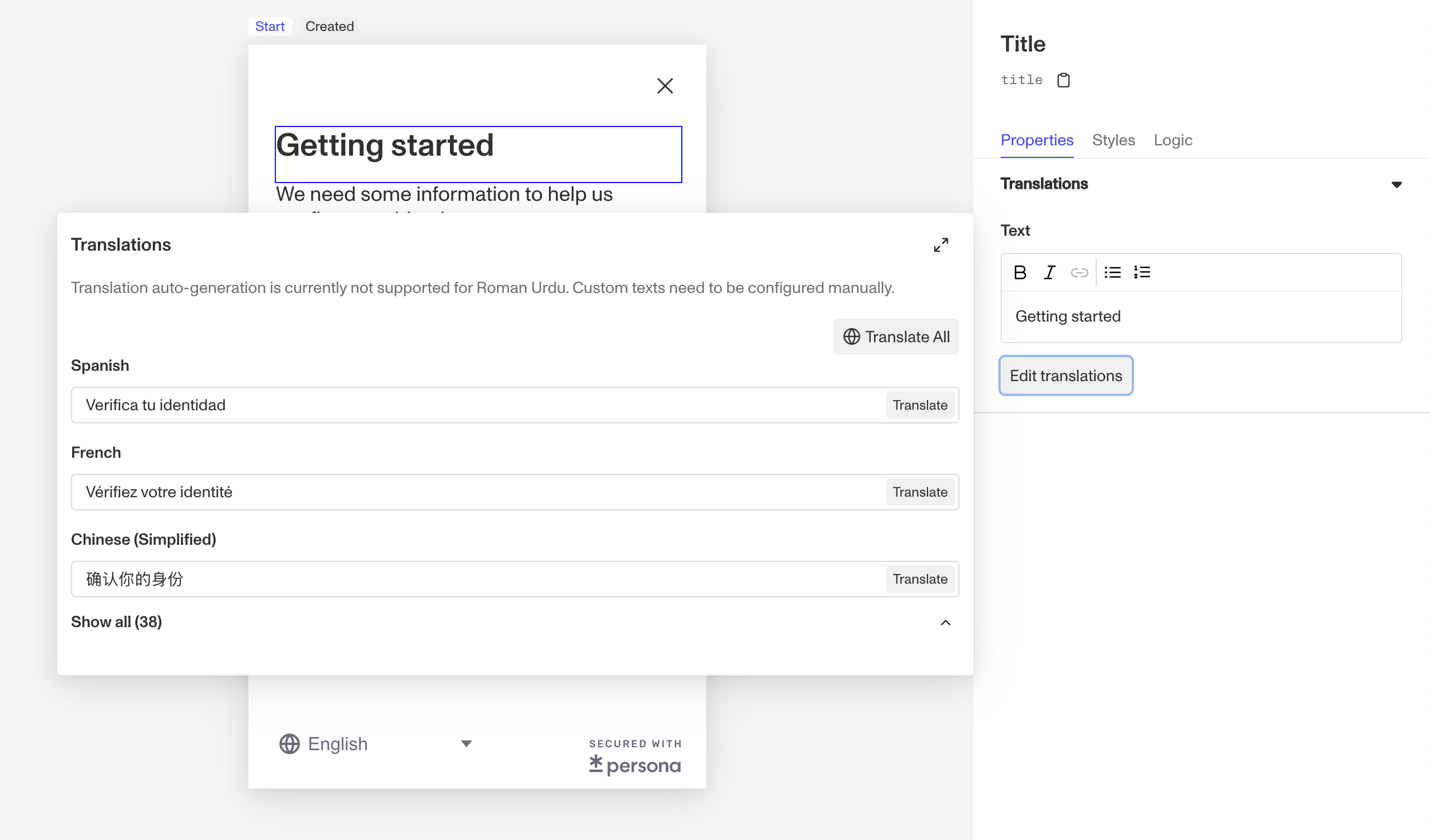Expand the Translations dialog to fullscreen
Screen dimensions: 1430x840
tap(941, 245)
